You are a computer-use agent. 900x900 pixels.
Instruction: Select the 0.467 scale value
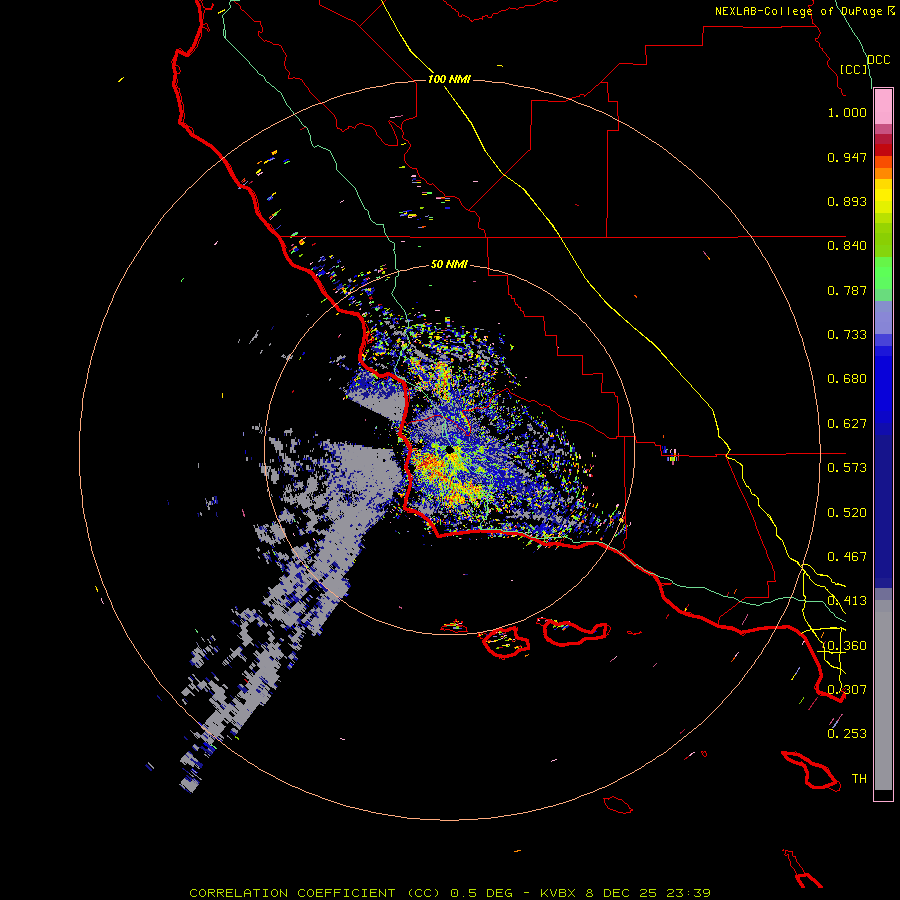847,557
